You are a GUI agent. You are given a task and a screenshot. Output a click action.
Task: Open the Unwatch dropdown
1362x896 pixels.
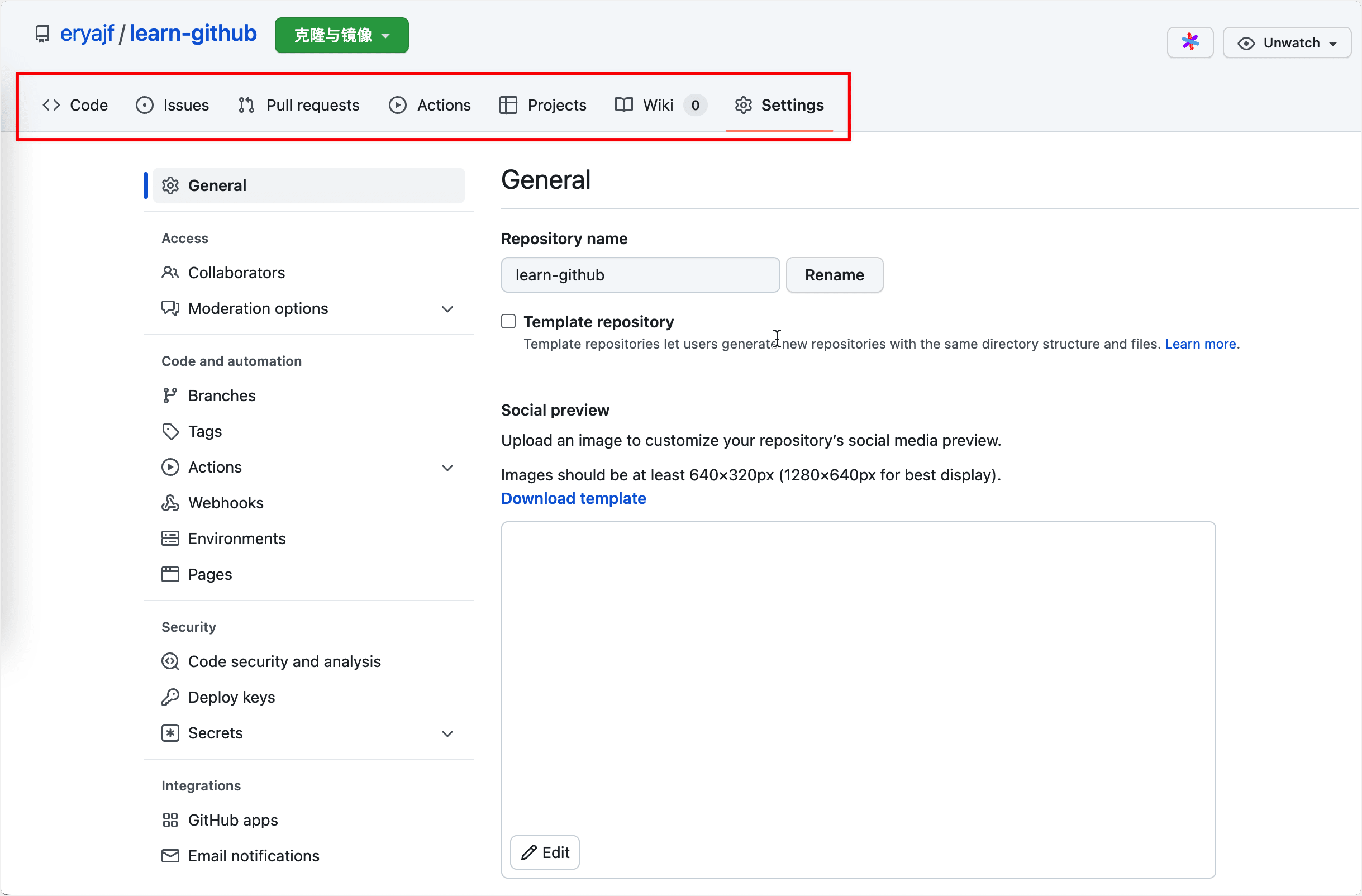coord(1287,43)
